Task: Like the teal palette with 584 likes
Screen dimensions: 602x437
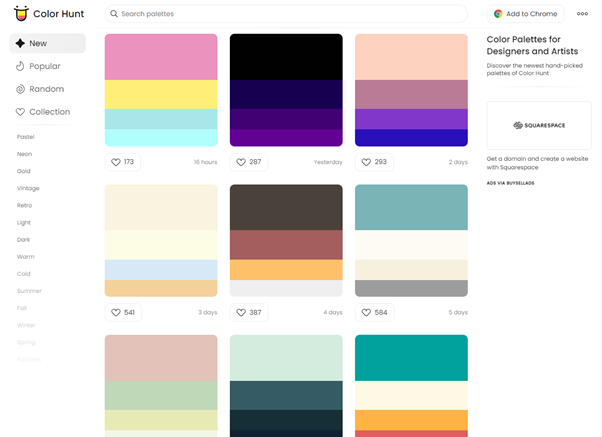Action: point(373,313)
